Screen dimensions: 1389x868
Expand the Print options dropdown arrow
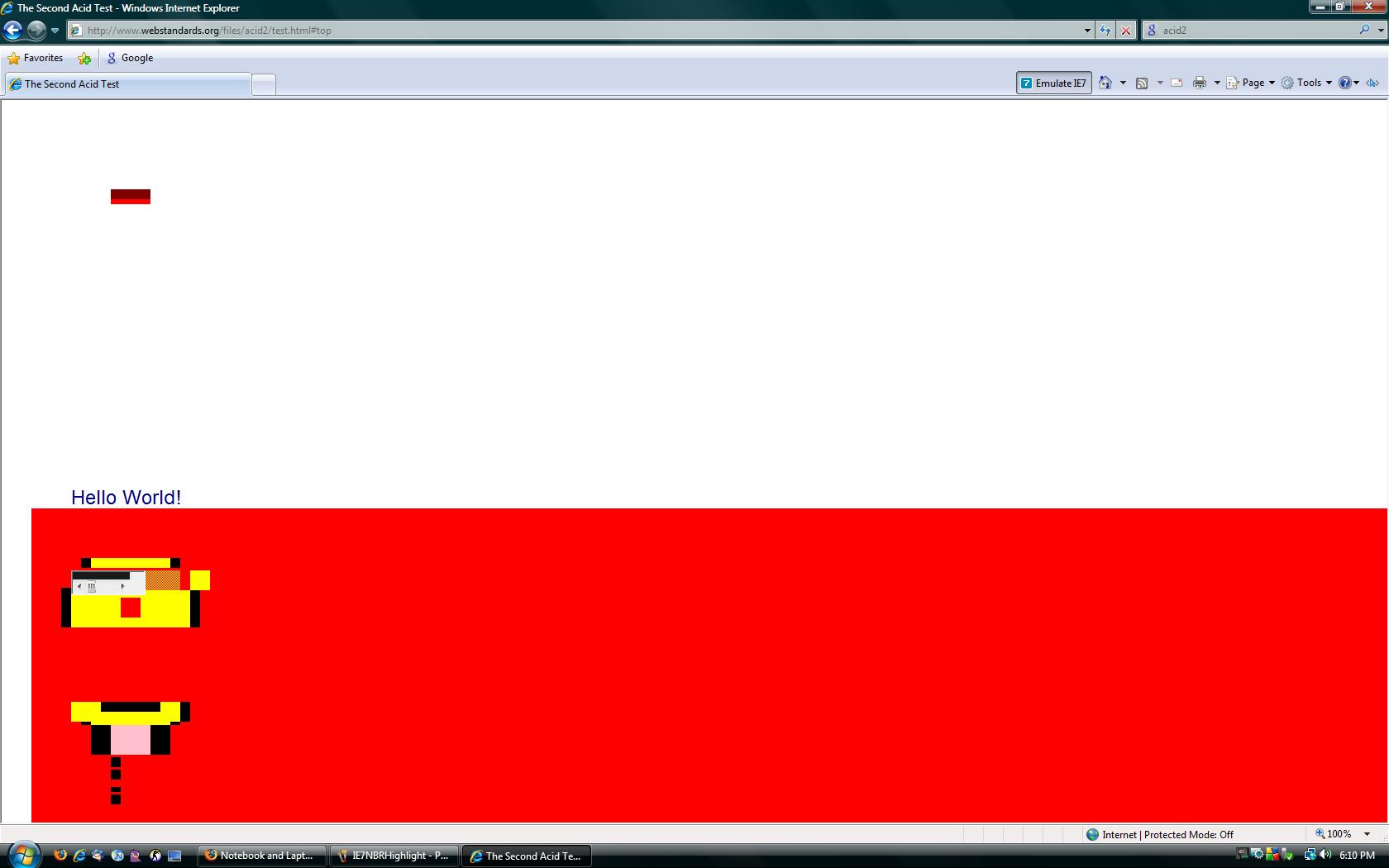tap(1217, 83)
